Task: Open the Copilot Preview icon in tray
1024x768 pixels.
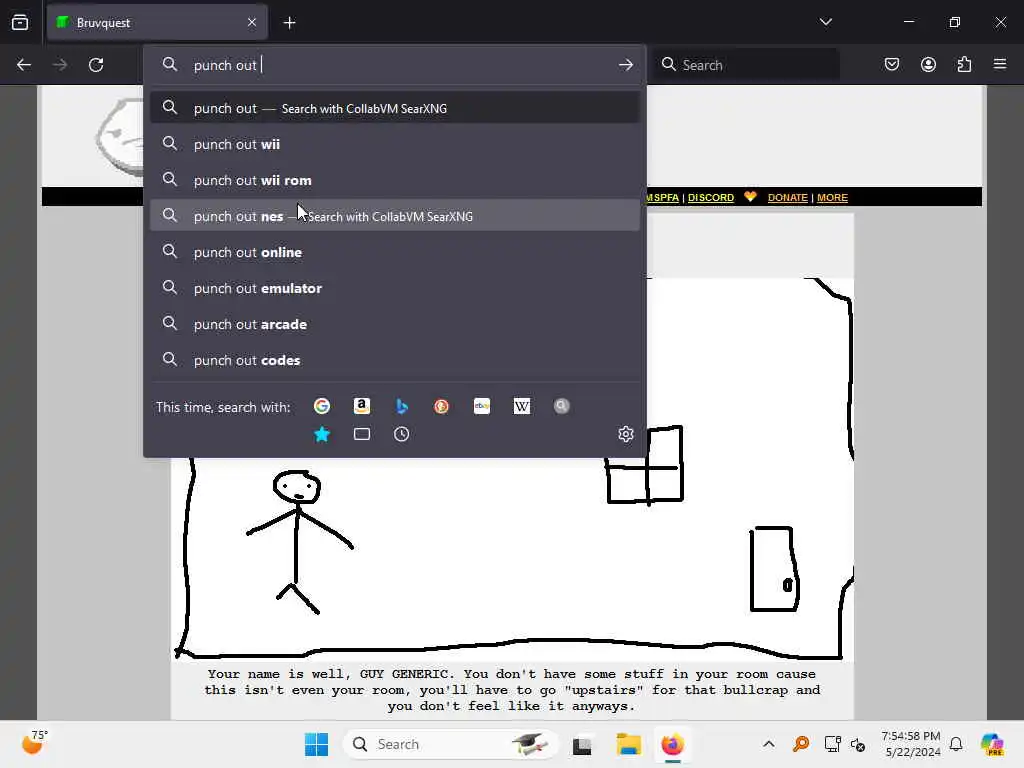Action: (x=992, y=744)
